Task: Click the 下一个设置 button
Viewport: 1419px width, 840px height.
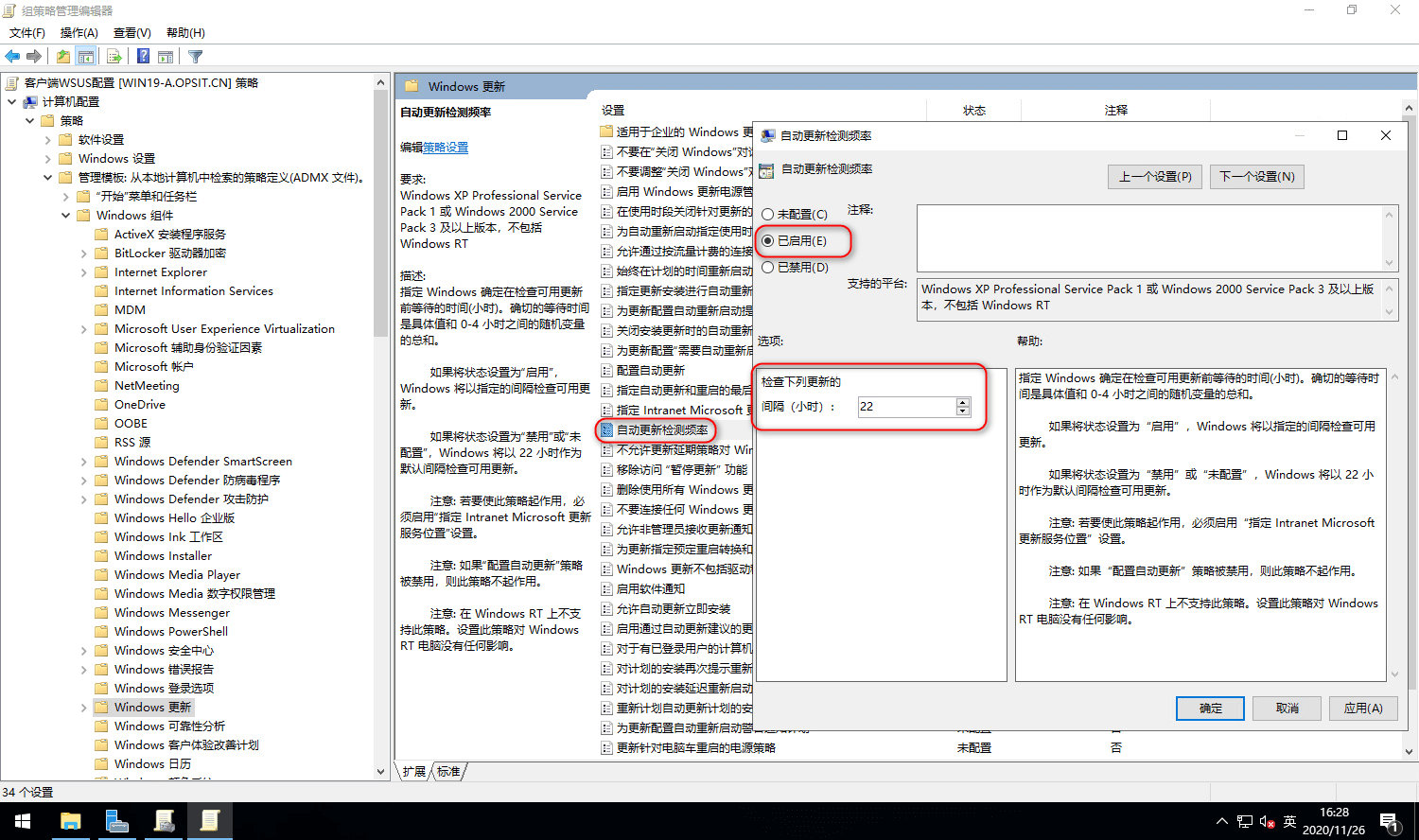Action: click(1256, 176)
